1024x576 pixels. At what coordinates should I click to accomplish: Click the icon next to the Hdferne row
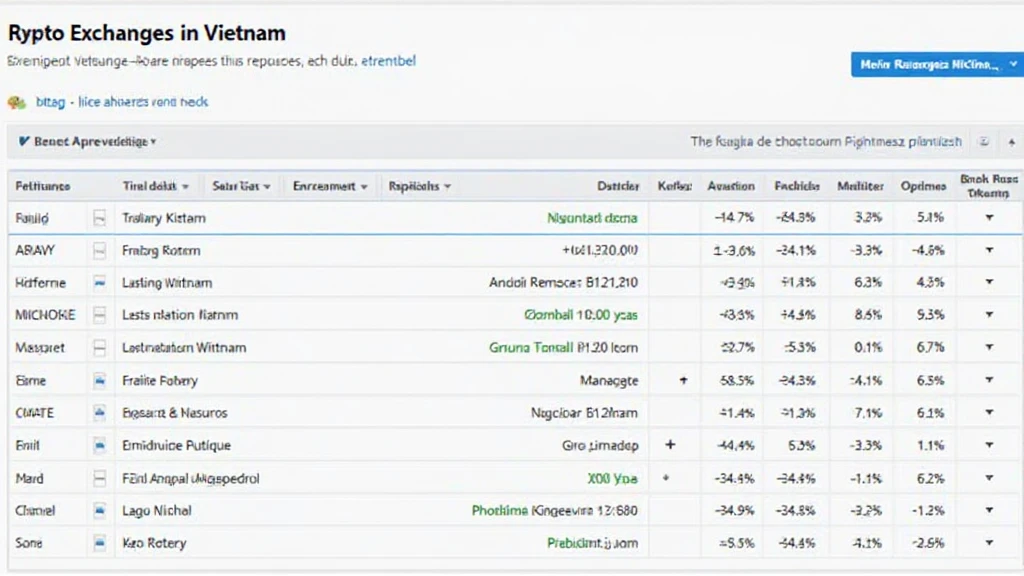[99, 283]
